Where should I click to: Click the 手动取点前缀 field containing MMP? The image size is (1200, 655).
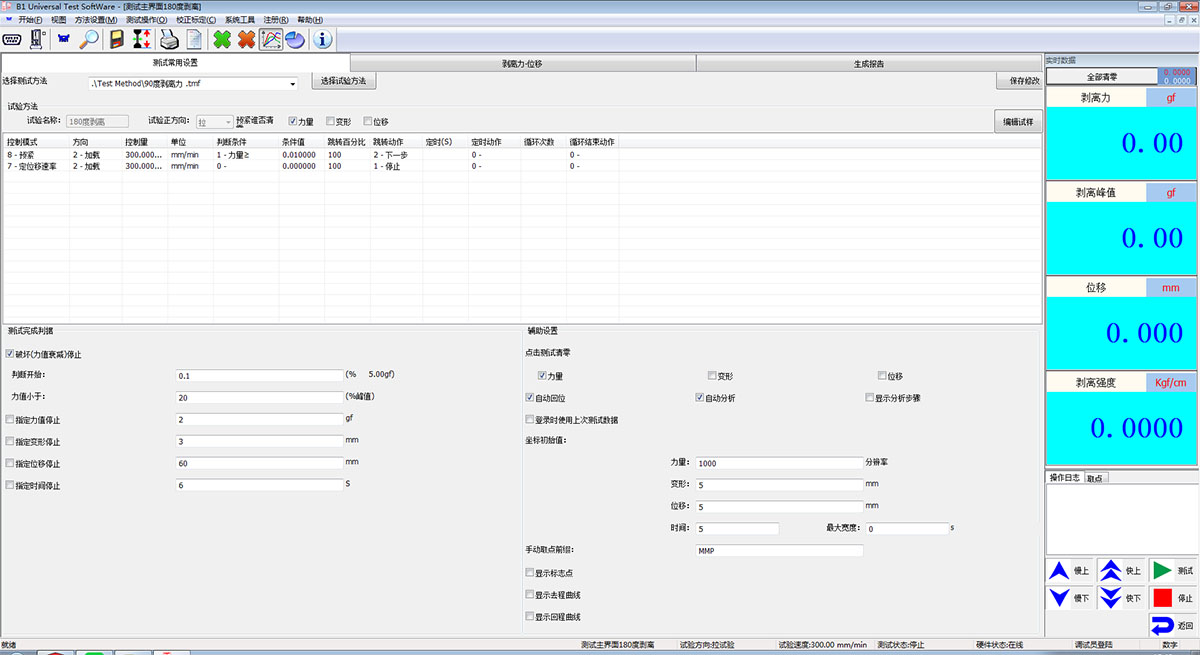pos(779,551)
